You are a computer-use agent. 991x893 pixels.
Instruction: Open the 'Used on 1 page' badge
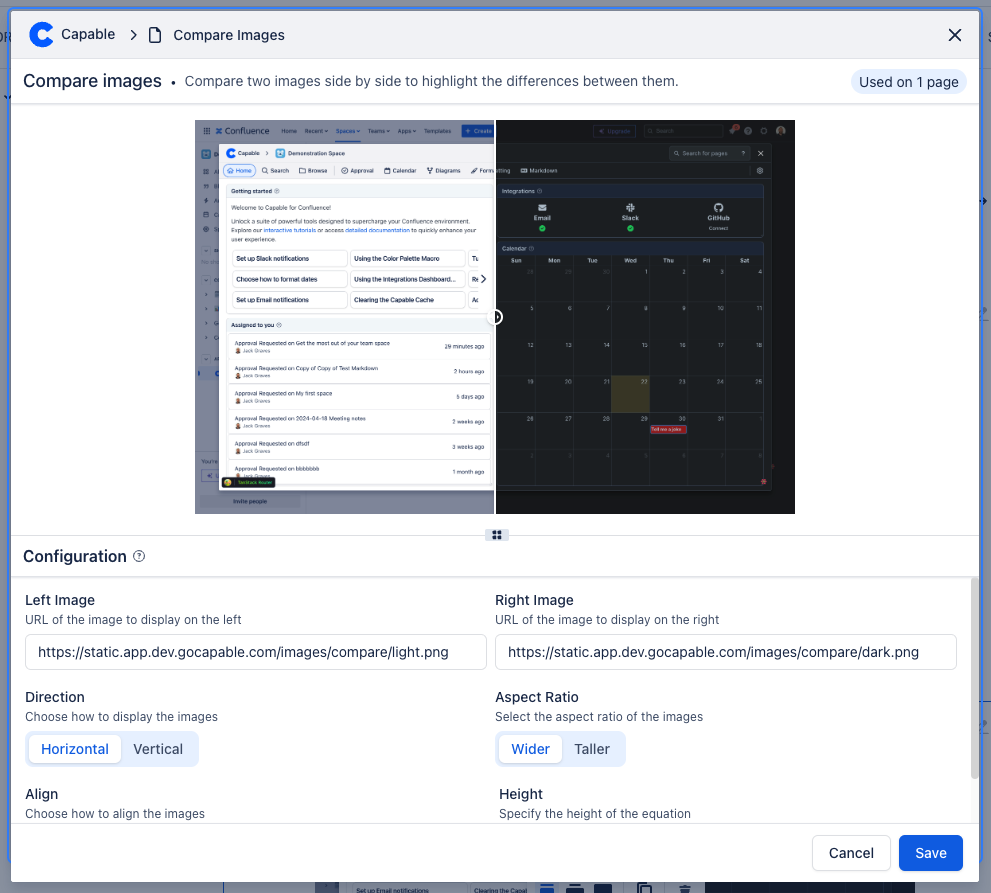click(x=908, y=82)
